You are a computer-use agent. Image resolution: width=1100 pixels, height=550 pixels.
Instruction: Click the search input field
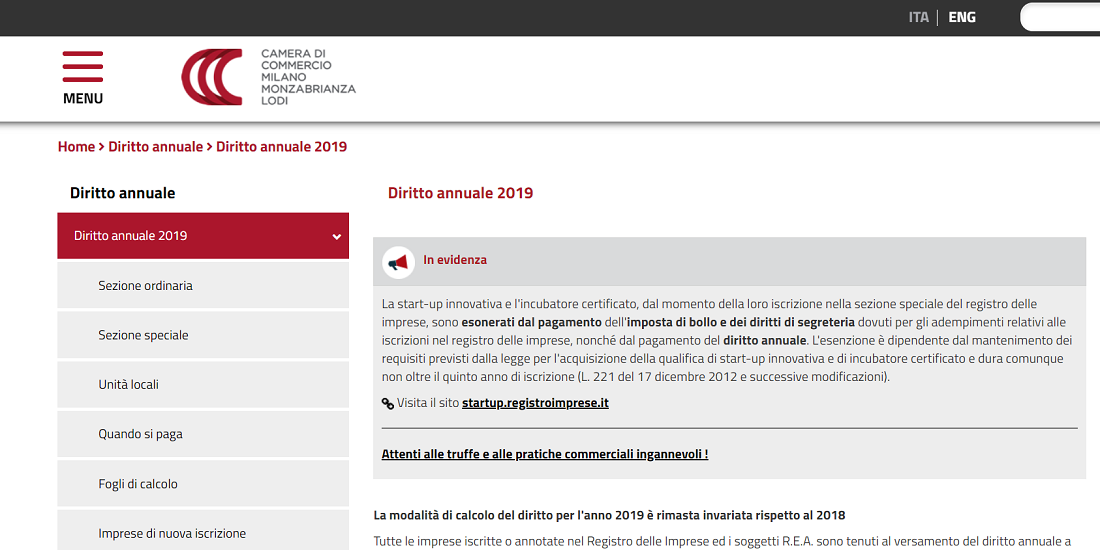coord(1059,18)
